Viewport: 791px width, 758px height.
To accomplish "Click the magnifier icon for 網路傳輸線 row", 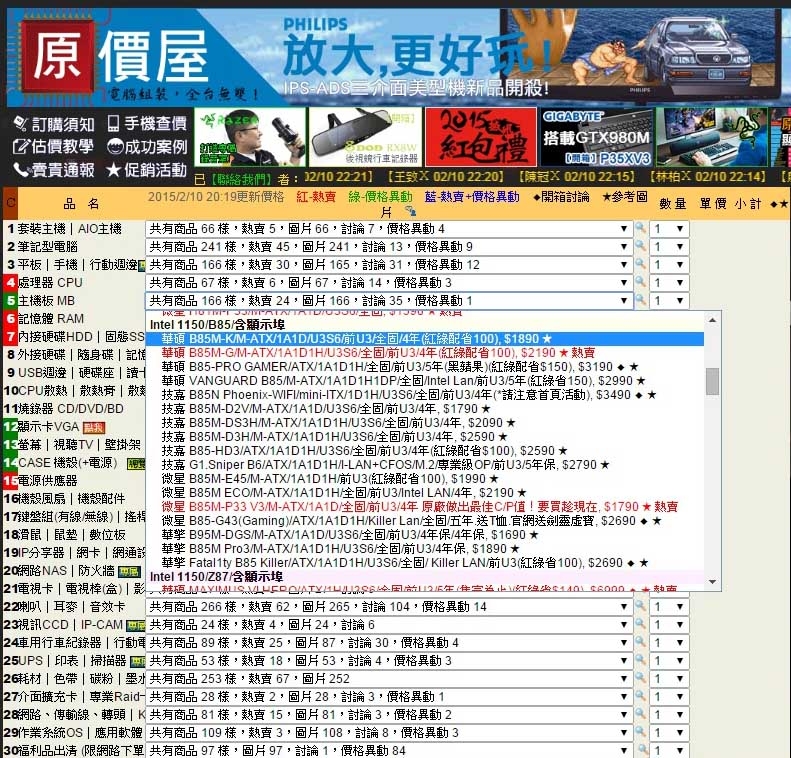I will (641, 715).
